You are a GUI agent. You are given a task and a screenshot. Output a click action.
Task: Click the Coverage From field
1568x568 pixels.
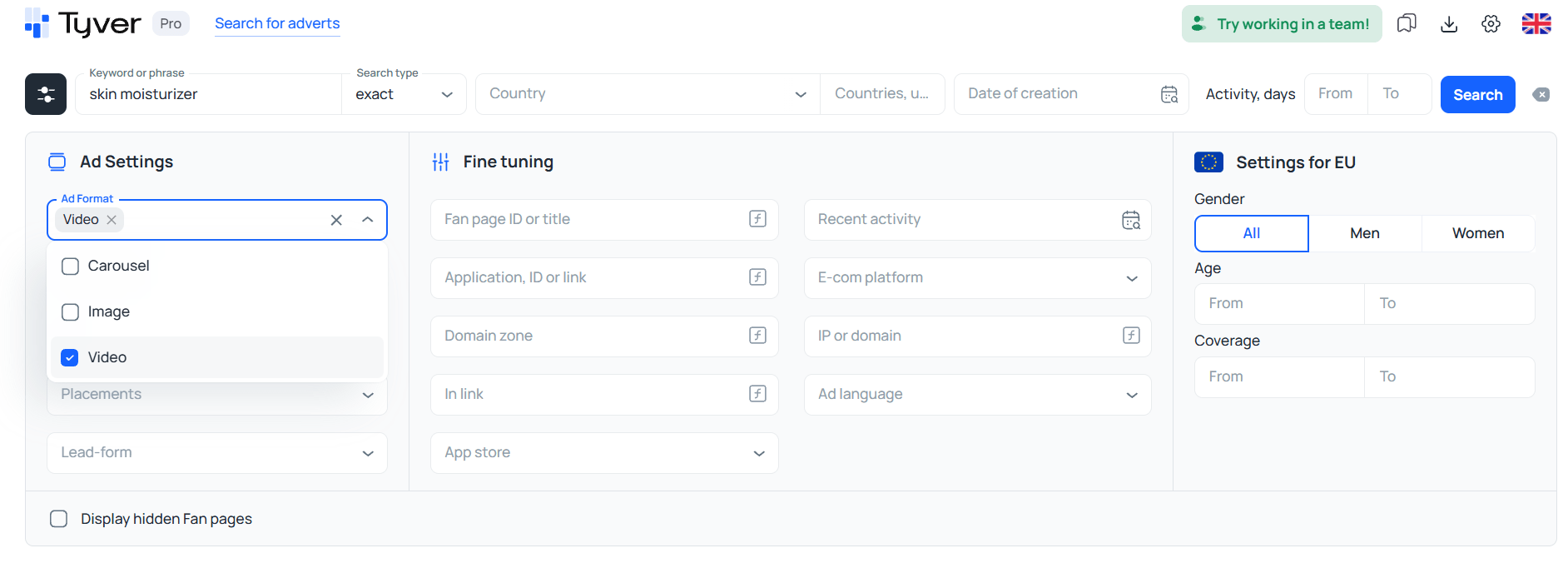coord(1279,377)
